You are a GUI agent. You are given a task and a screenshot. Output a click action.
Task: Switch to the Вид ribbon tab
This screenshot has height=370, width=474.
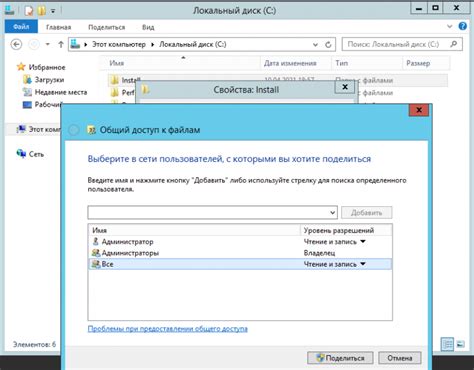[x=148, y=27]
